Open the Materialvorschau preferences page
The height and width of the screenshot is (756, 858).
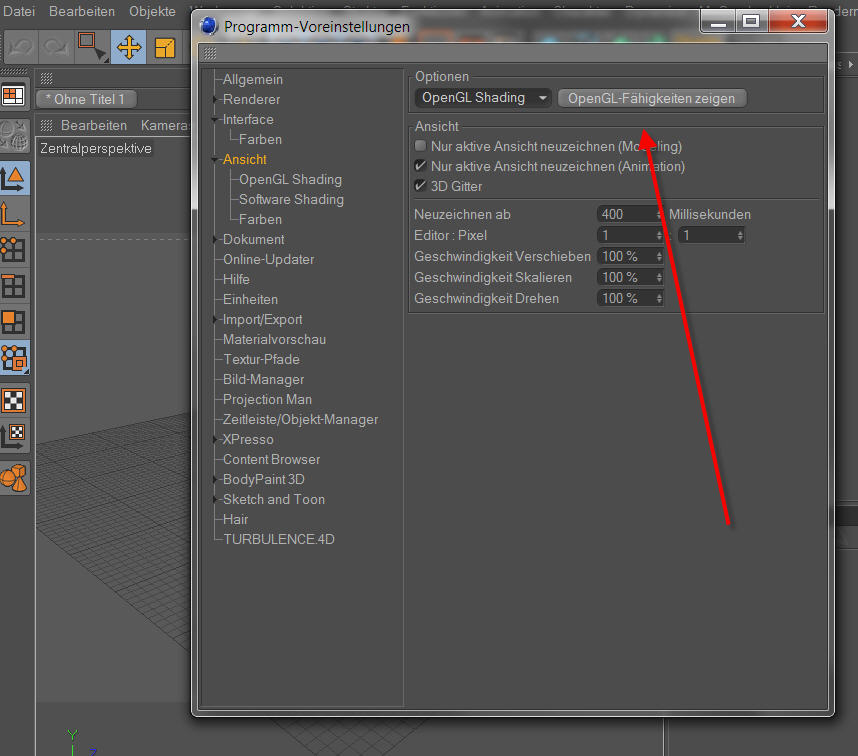coord(275,339)
